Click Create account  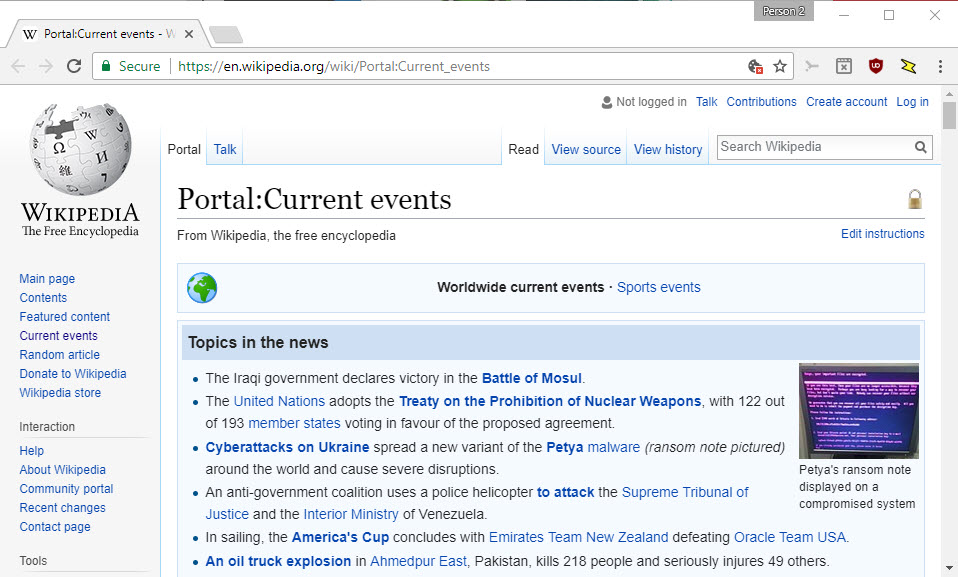pos(846,102)
